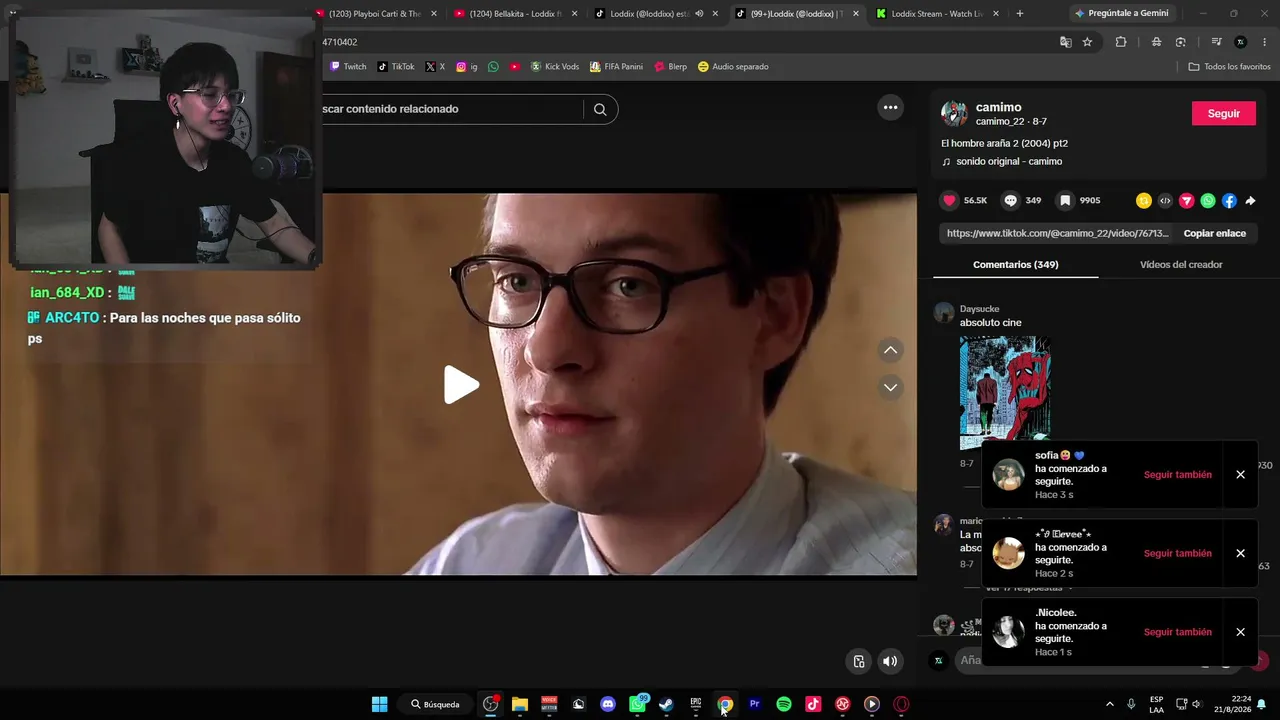Show hidden system tray icons
This screenshot has width=1280, height=720.
[x=1109, y=704]
